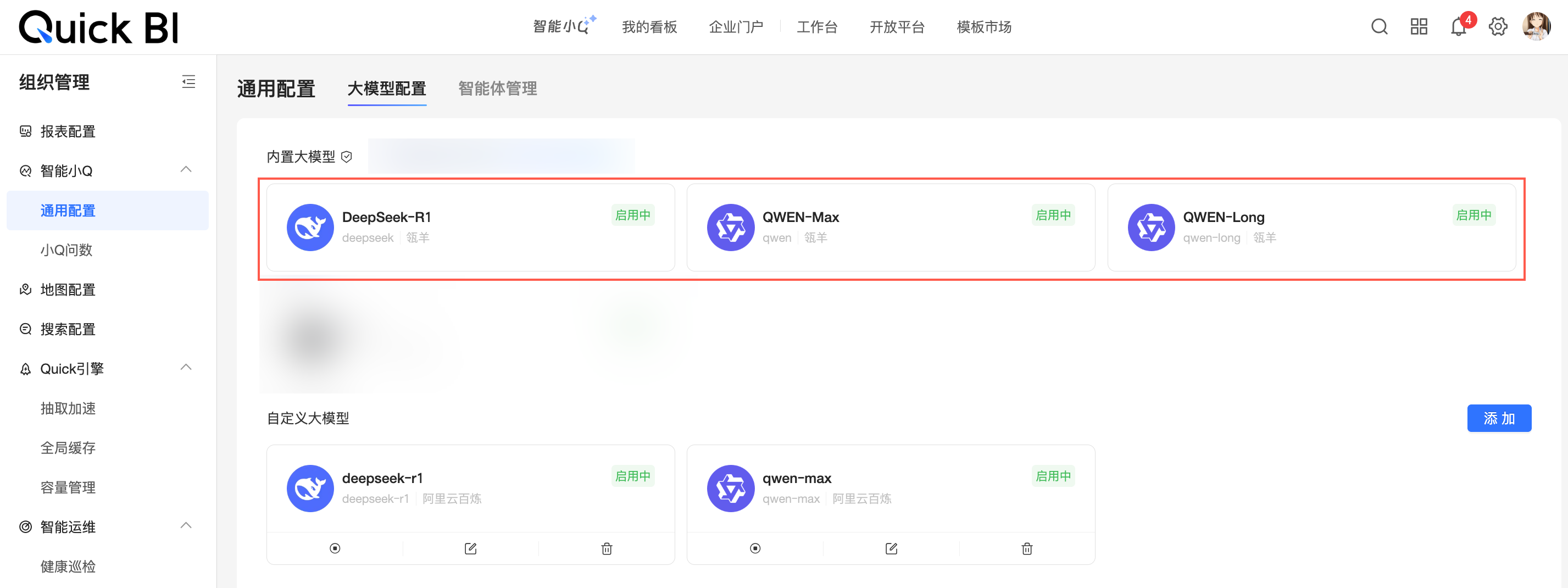Image resolution: width=1568 pixels, height=588 pixels.
Task: Click the 地图配置 map pin icon
Action: [26, 290]
